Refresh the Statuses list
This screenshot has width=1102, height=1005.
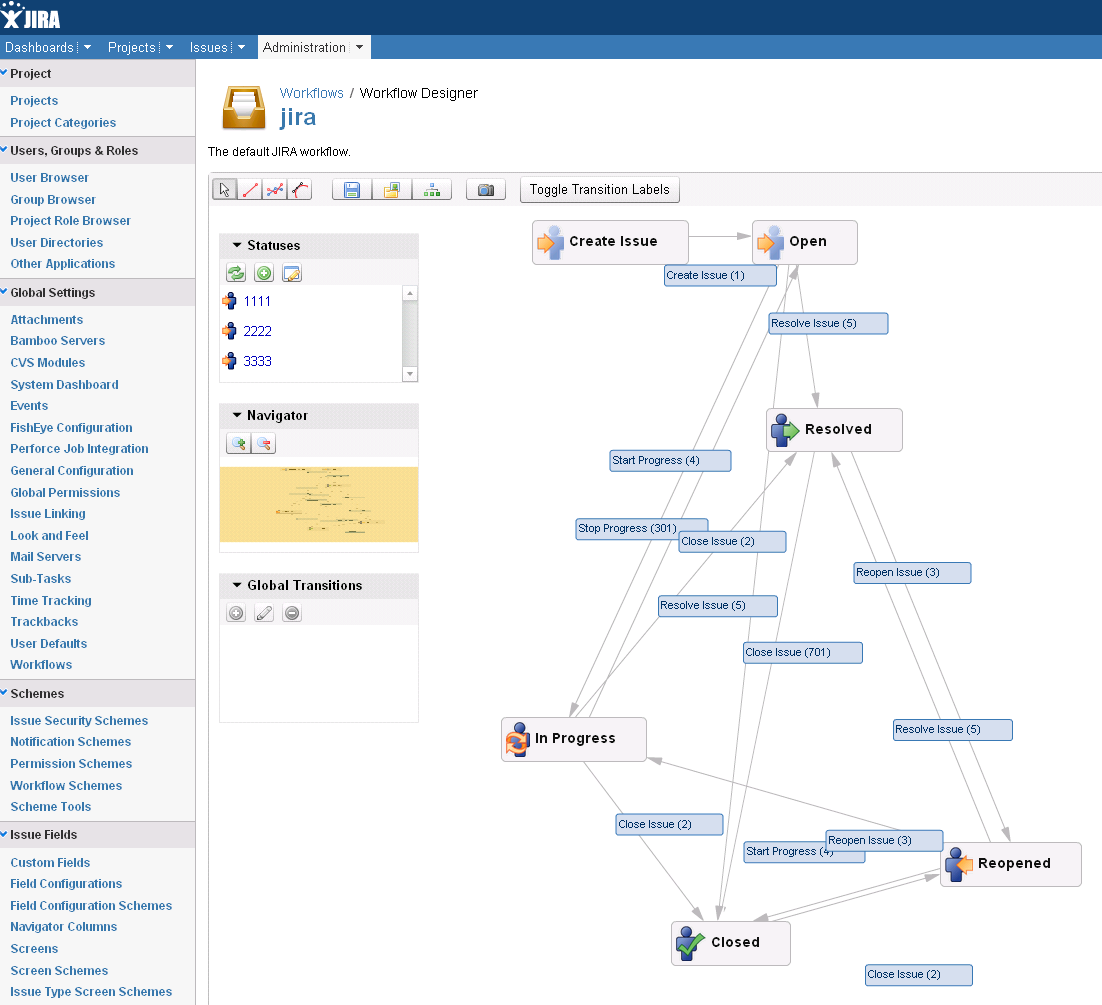236,273
